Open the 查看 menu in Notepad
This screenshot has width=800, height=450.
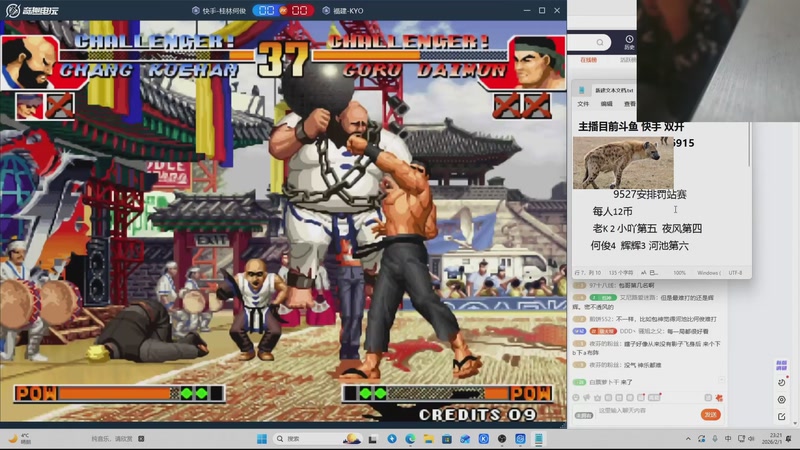(x=630, y=104)
